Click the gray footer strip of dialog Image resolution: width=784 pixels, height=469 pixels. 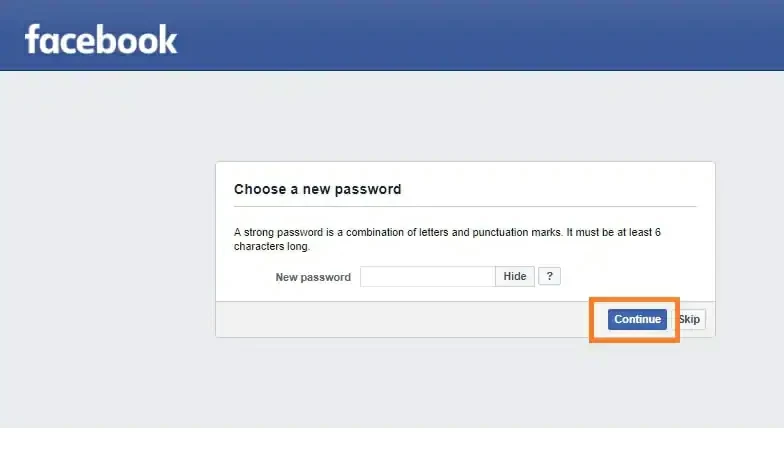click(x=400, y=319)
